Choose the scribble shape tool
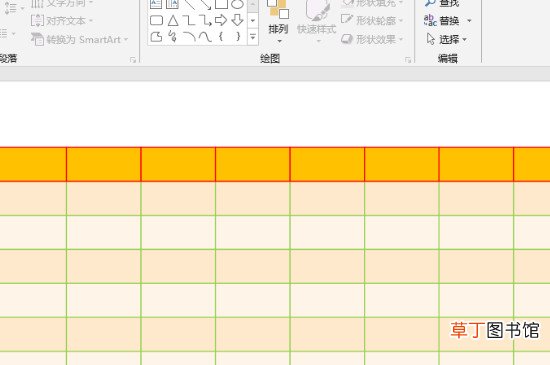This screenshot has height=365, width=550. point(172,36)
